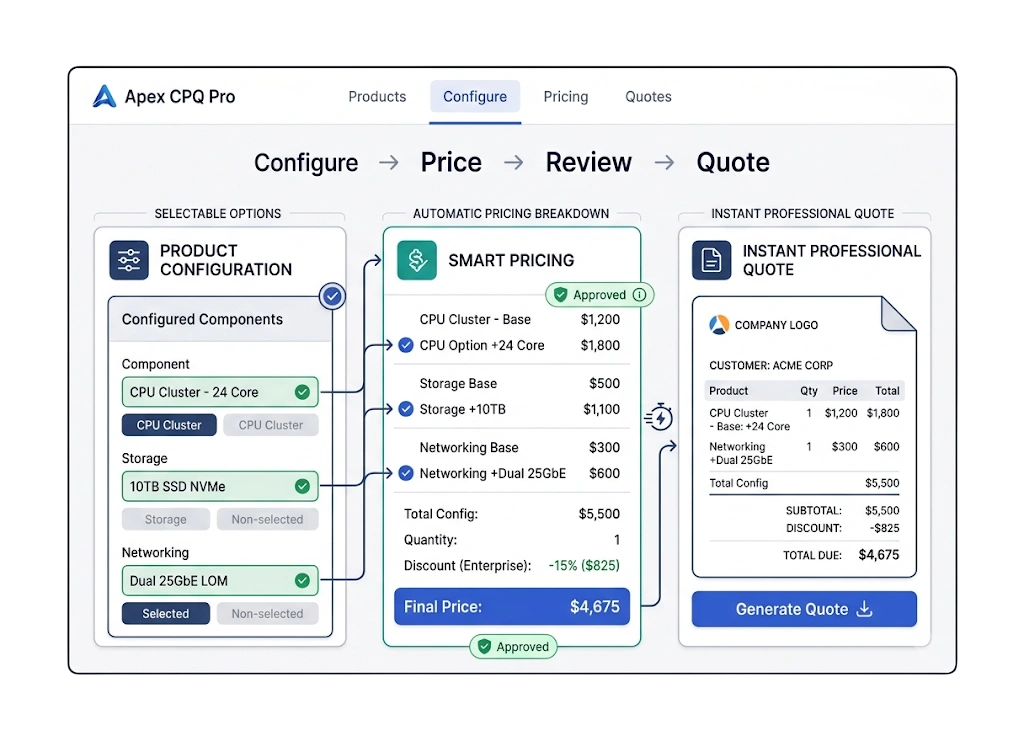The height and width of the screenshot is (741, 1024).
Task: Click the TOTAL DUE $4,675 amount
Action: coord(878,555)
